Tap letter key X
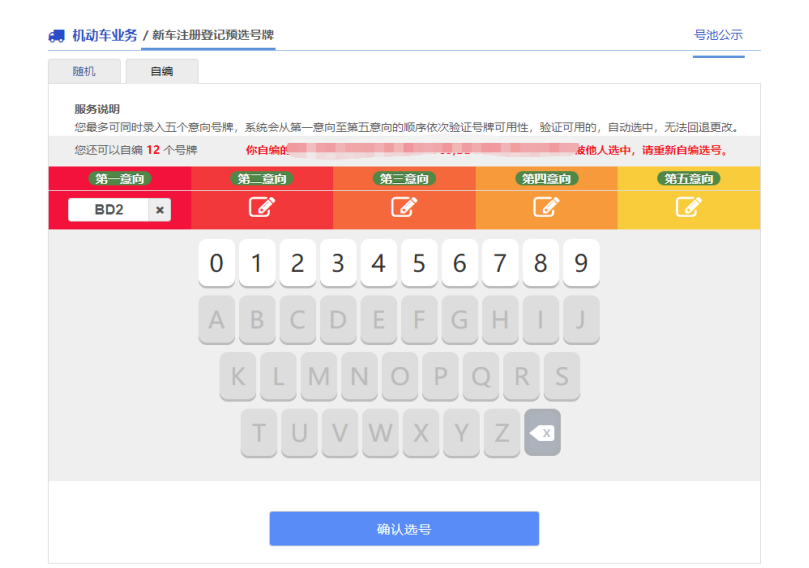 pyautogui.click(x=421, y=433)
